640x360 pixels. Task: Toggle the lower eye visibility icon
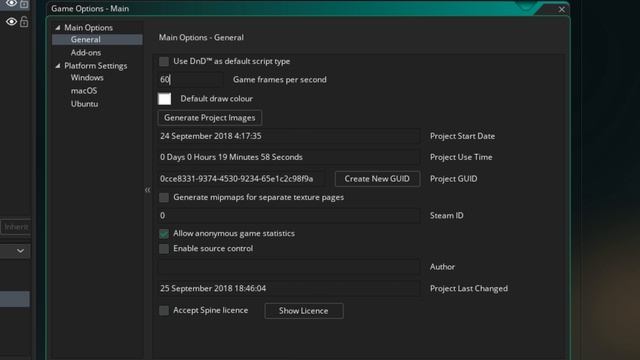click(x=11, y=22)
